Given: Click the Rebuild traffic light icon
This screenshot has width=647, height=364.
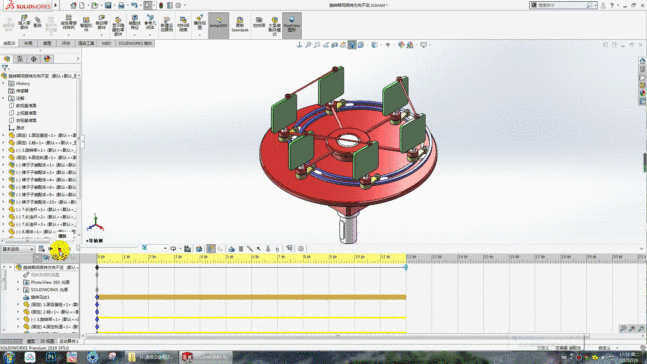Looking at the screenshot, I should pos(161,5).
